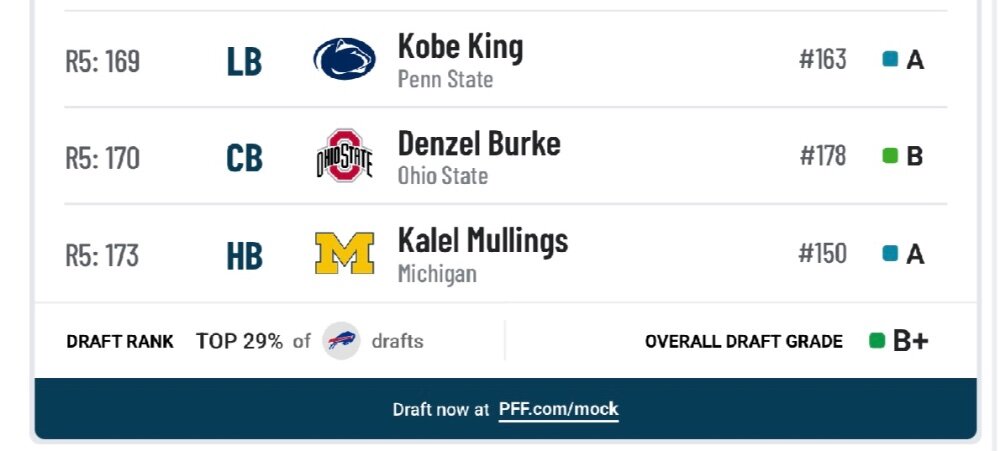Screen dimensions: 1000x451
Task: Open the PFF.com/mock link
Action: (559, 409)
